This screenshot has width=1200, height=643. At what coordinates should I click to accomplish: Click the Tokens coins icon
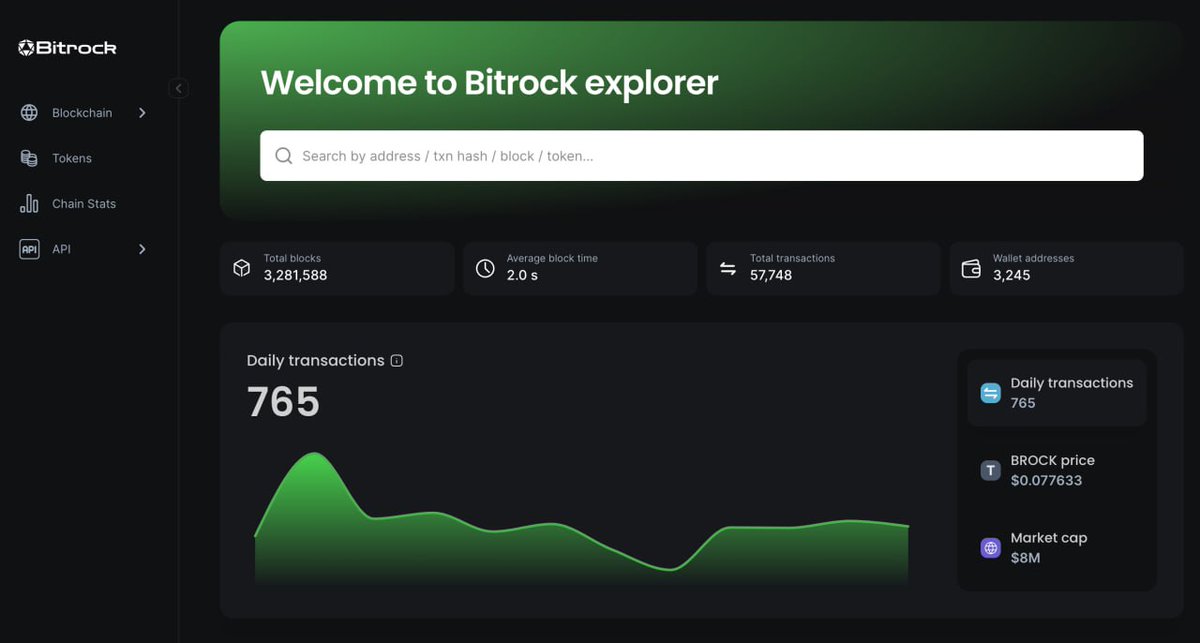click(29, 158)
